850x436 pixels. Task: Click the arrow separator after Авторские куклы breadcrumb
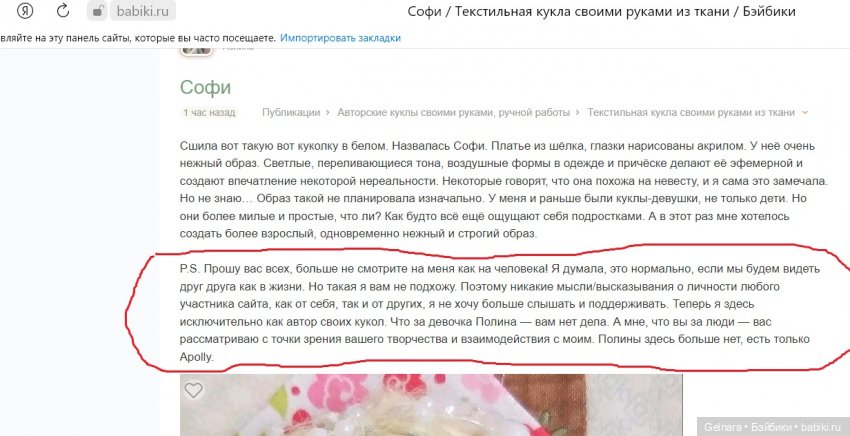(578, 113)
